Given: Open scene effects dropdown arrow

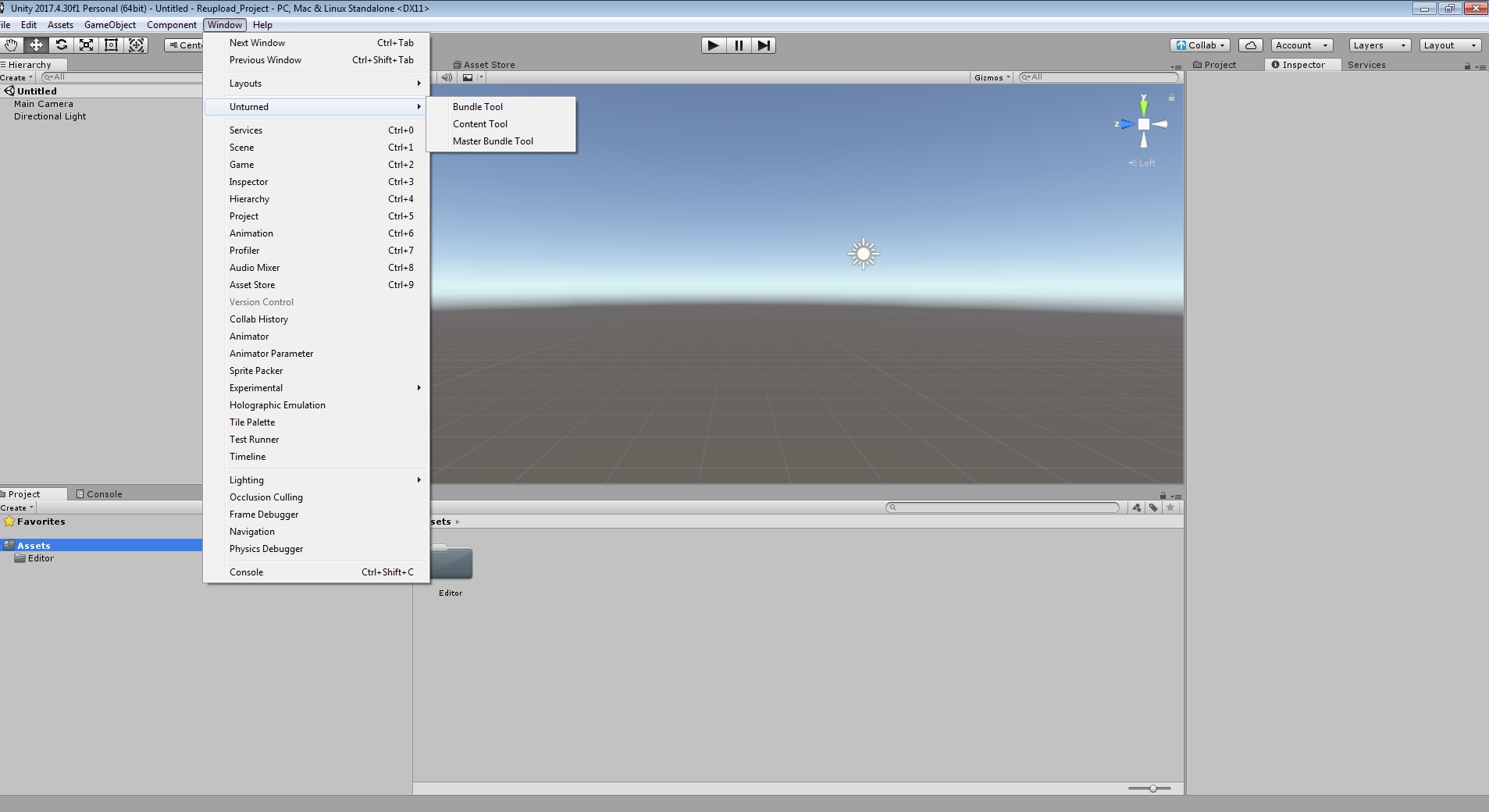Looking at the screenshot, I should pos(481,77).
